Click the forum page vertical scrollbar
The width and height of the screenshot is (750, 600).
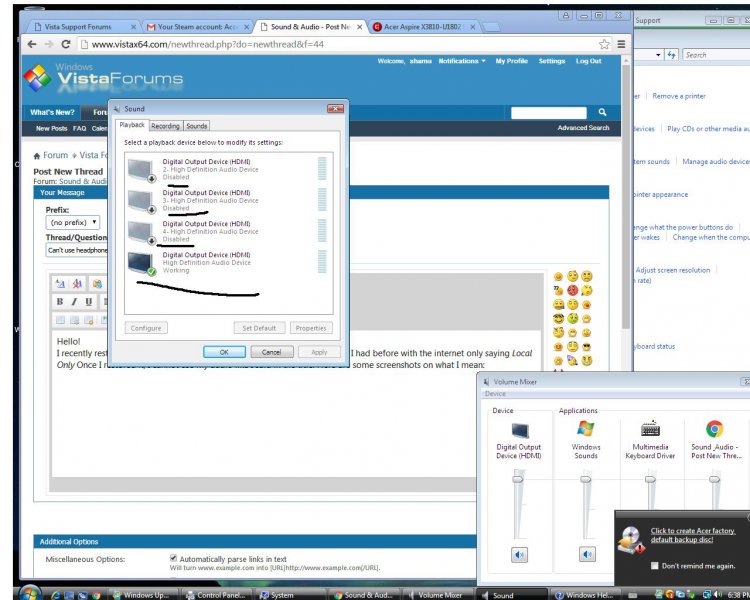click(x=626, y=196)
